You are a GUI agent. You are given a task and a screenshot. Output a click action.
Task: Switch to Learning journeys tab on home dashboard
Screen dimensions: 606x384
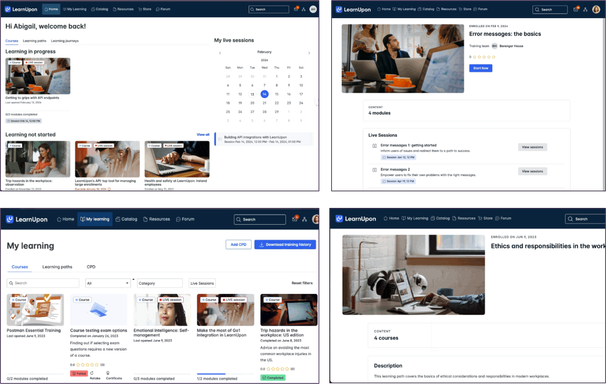tap(65, 41)
